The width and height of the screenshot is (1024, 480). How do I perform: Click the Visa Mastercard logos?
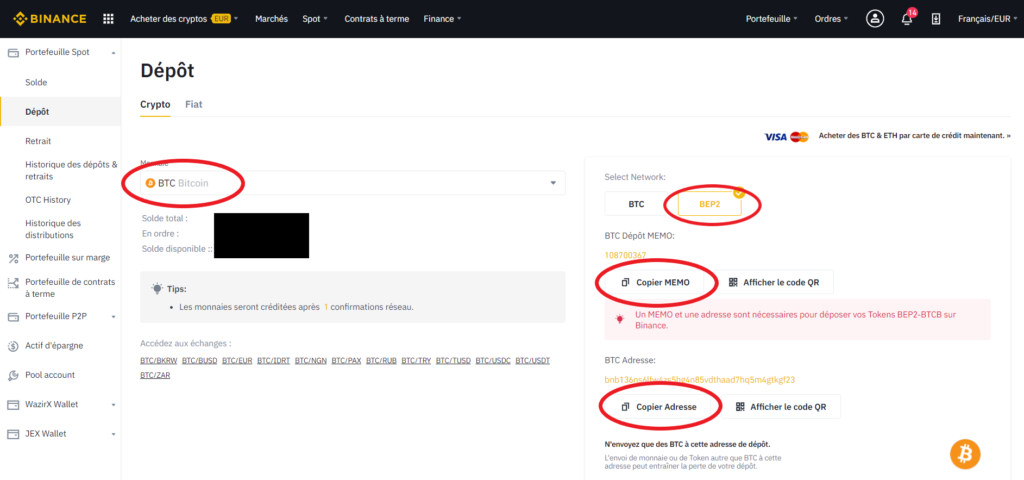pos(786,136)
